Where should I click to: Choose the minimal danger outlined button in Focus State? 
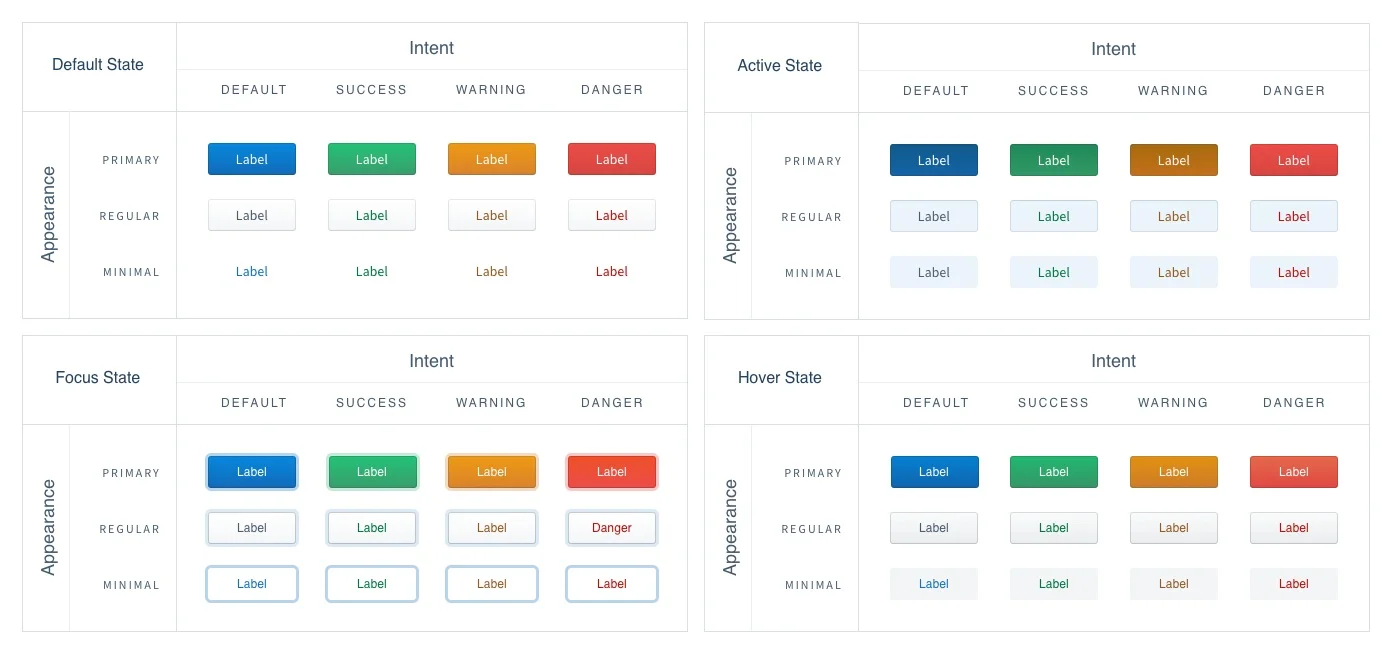point(612,584)
